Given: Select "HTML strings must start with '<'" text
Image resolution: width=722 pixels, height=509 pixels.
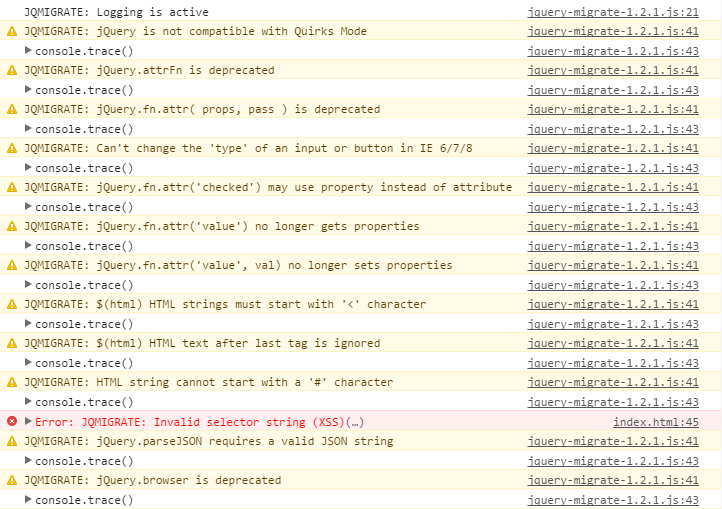Looking at the screenshot, I should pos(255,304).
